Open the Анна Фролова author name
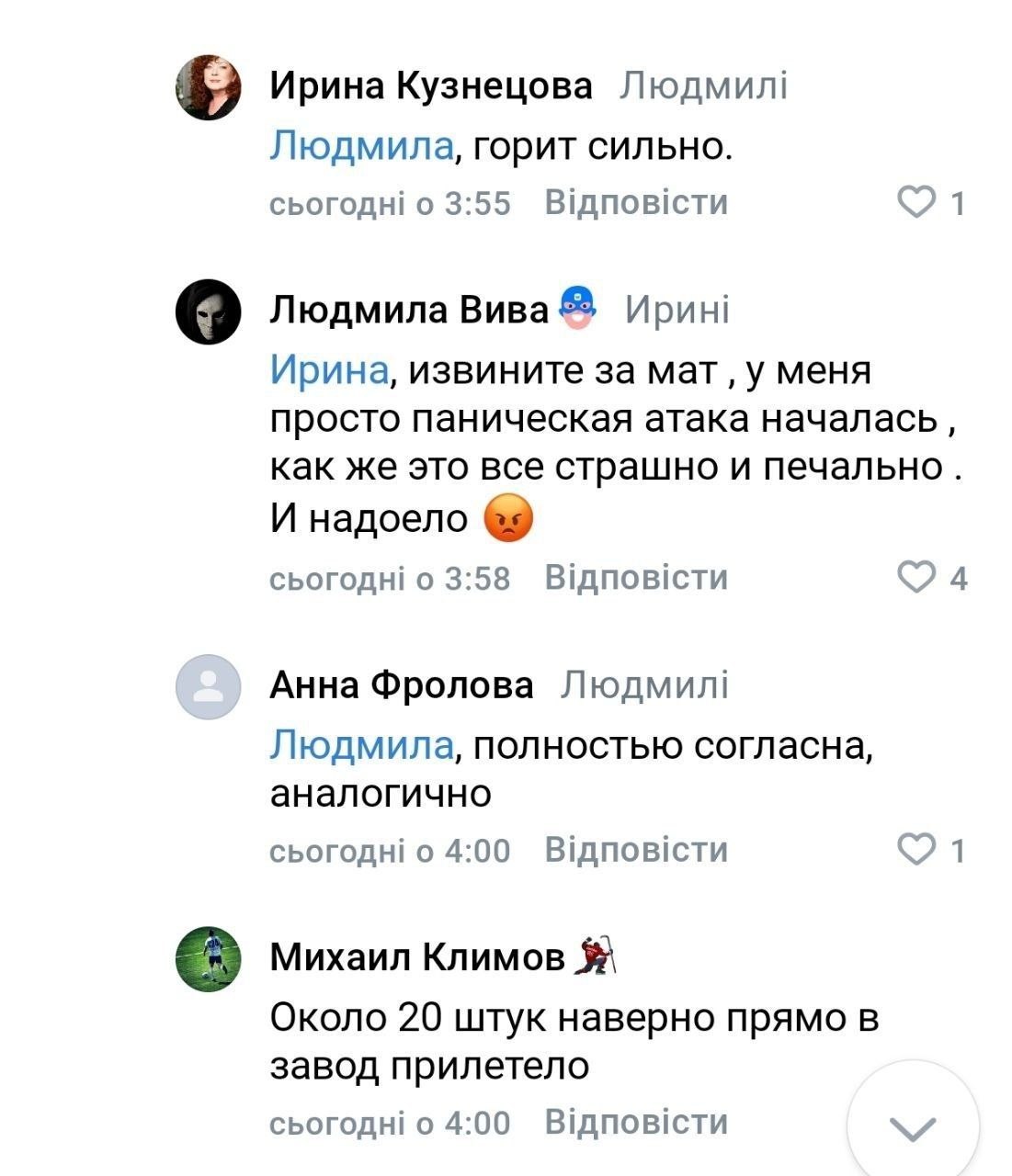1012x1176 pixels. tap(401, 685)
